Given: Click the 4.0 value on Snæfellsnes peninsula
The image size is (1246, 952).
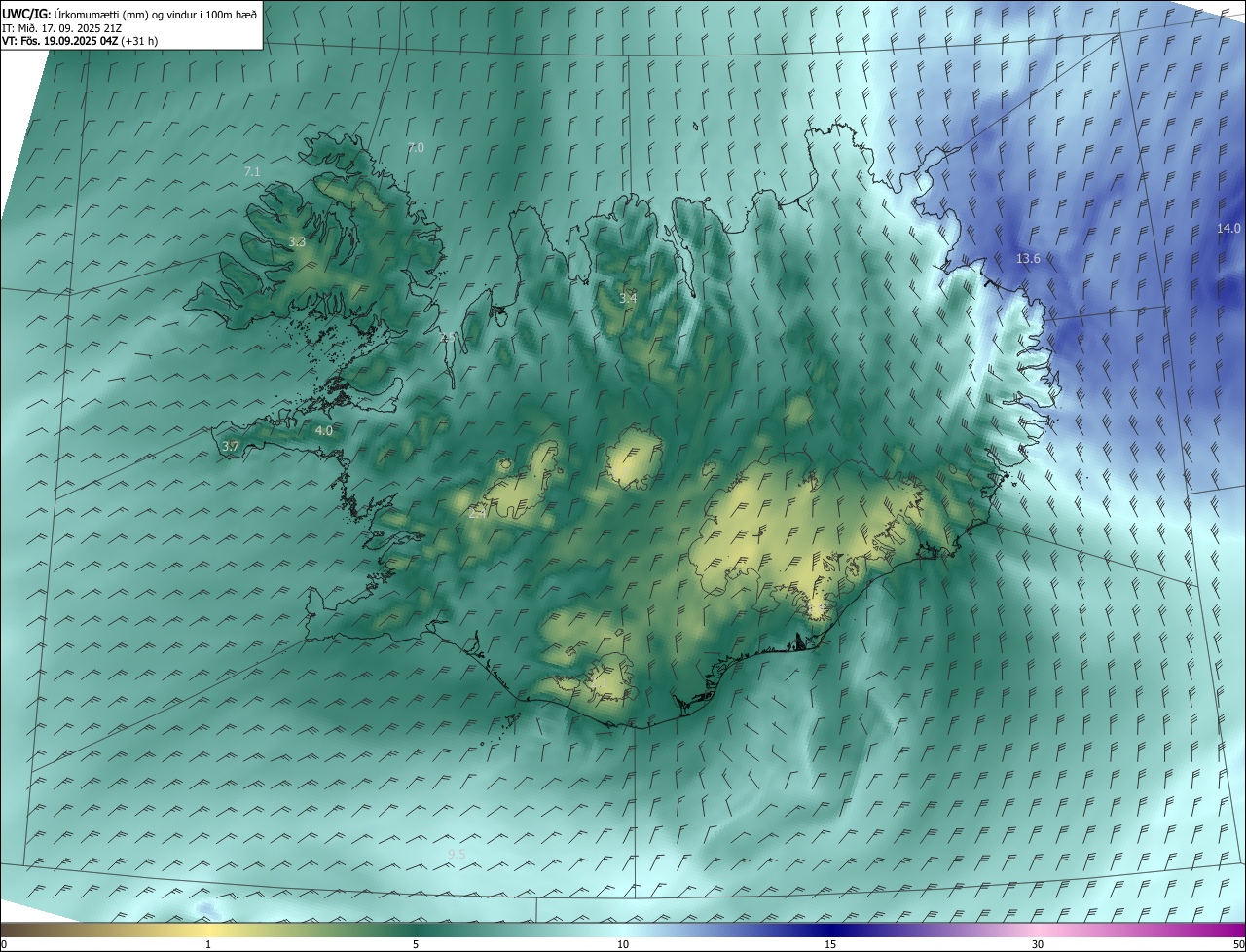Looking at the screenshot, I should tap(324, 430).
